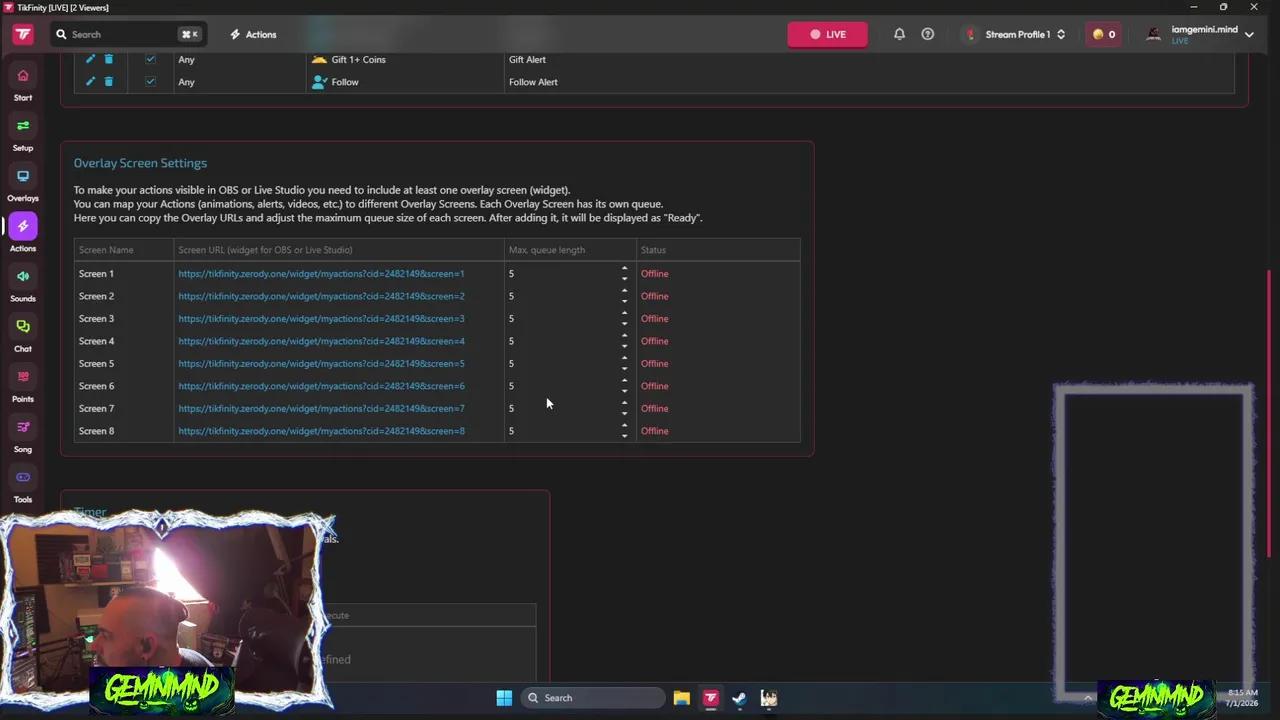Image resolution: width=1280 pixels, height=720 pixels.
Task: Open the Stream Profile 1 selector
Action: [x=1016, y=34]
